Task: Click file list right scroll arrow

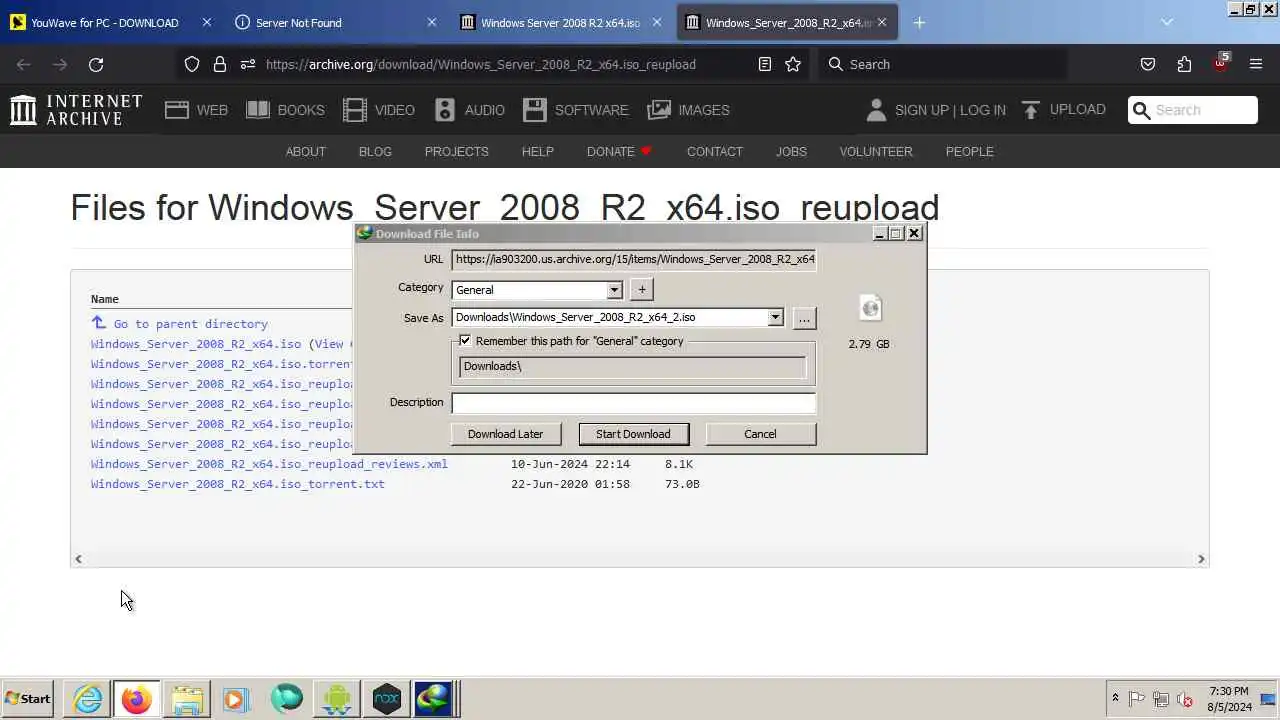Action: pos(1201,559)
